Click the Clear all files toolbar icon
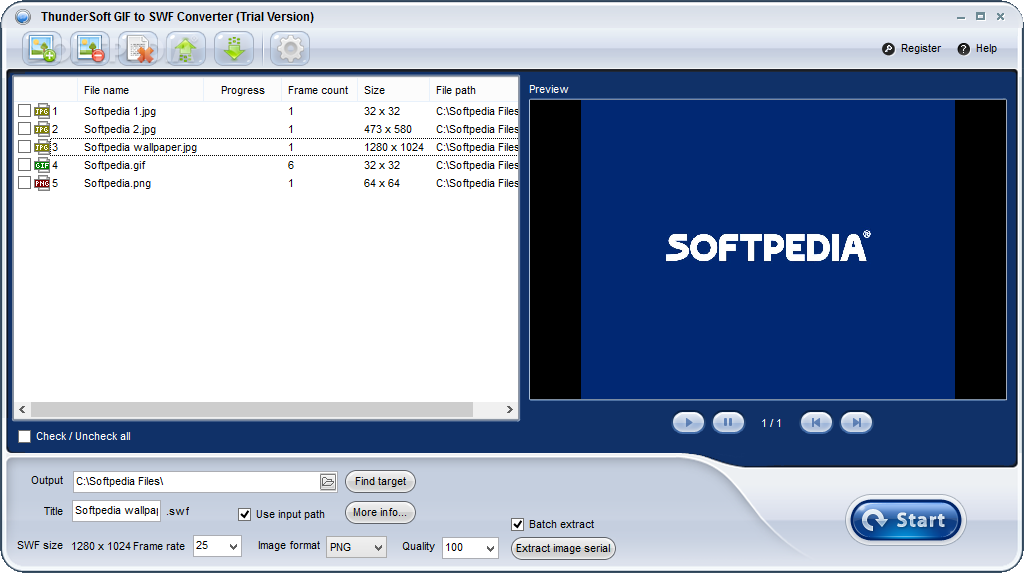 click(x=138, y=48)
